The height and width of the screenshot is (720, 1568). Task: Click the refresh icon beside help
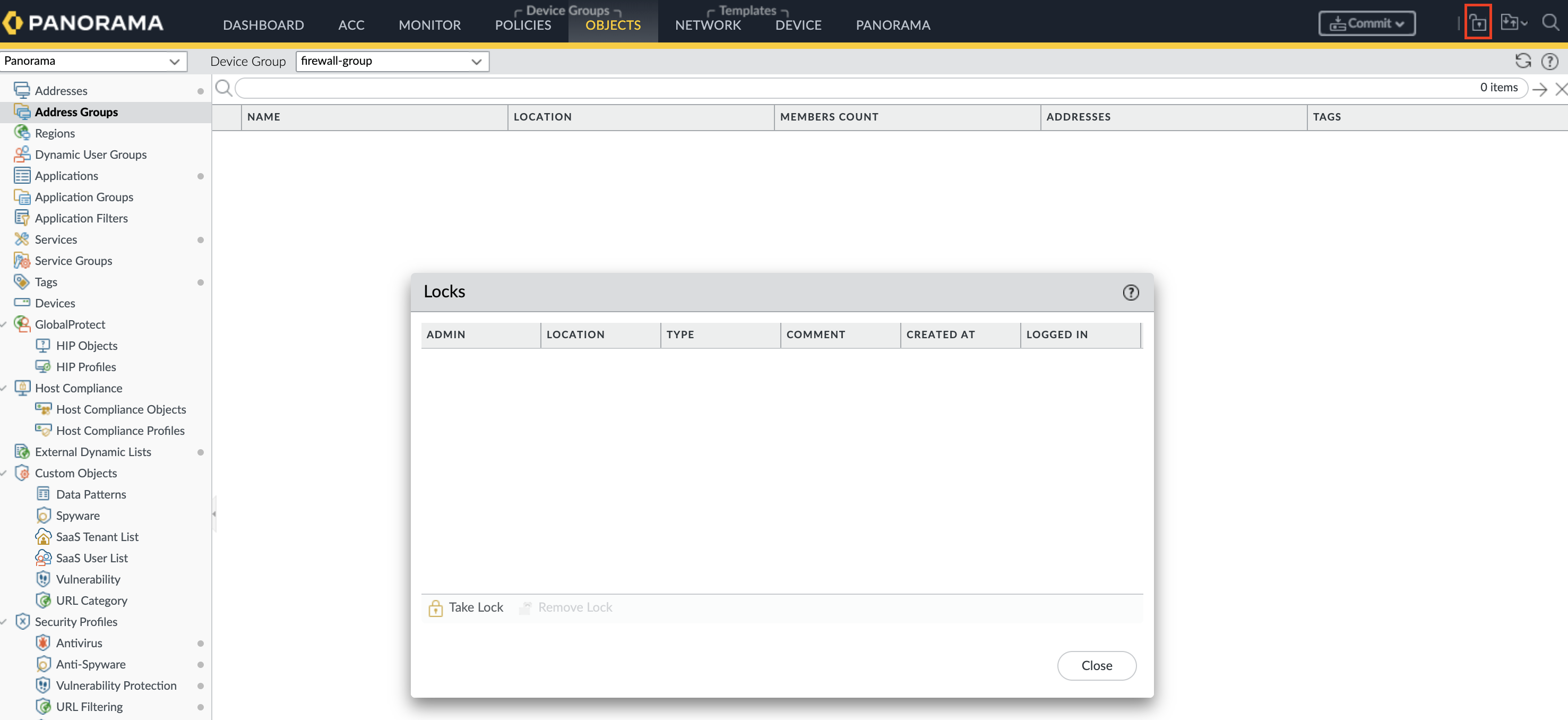click(x=1522, y=61)
